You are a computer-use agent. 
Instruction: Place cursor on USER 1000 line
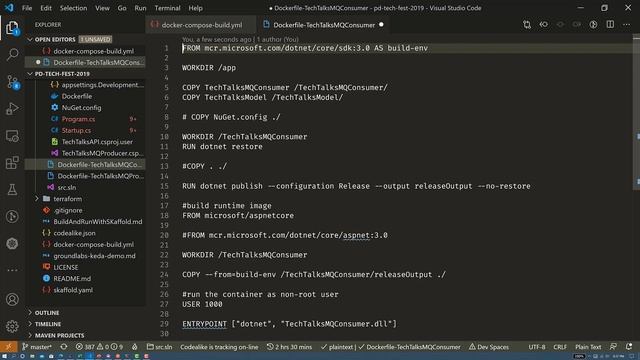pyautogui.click(x=202, y=304)
